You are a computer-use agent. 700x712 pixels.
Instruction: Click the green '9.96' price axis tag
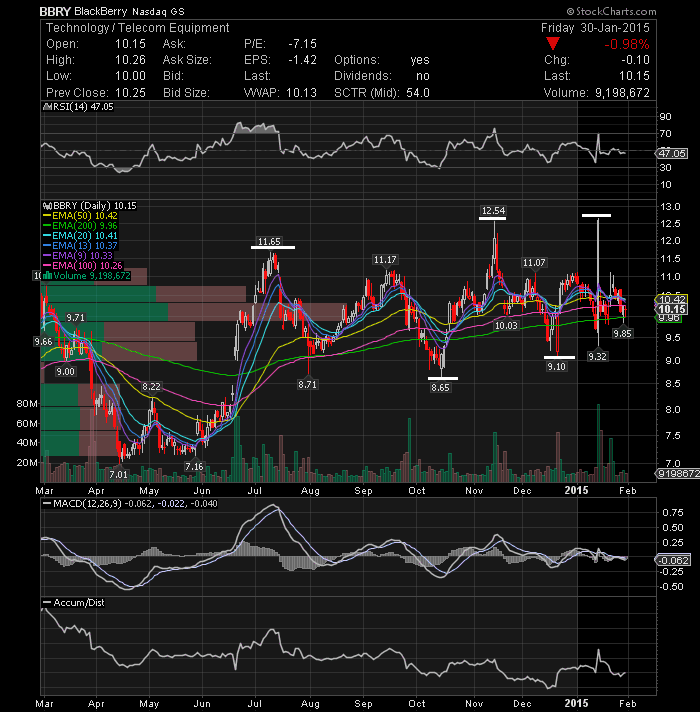click(669, 318)
